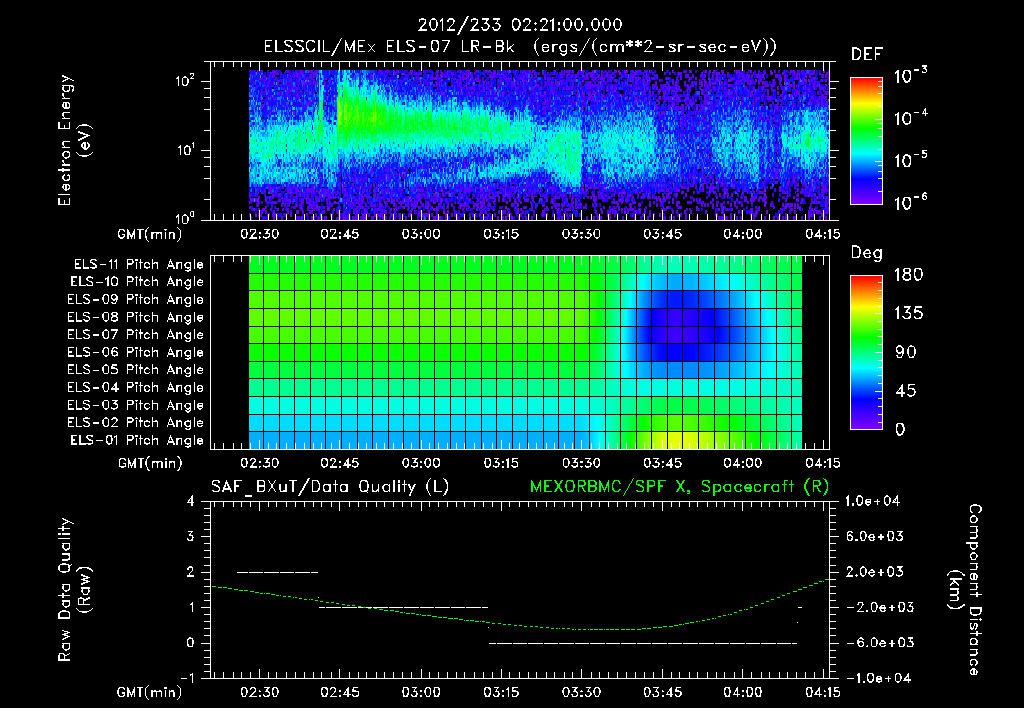The height and width of the screenshot is (708, 1024).
Task: Click the 10^0 tick on electron energy axis
Action: (x=185, y=217)
